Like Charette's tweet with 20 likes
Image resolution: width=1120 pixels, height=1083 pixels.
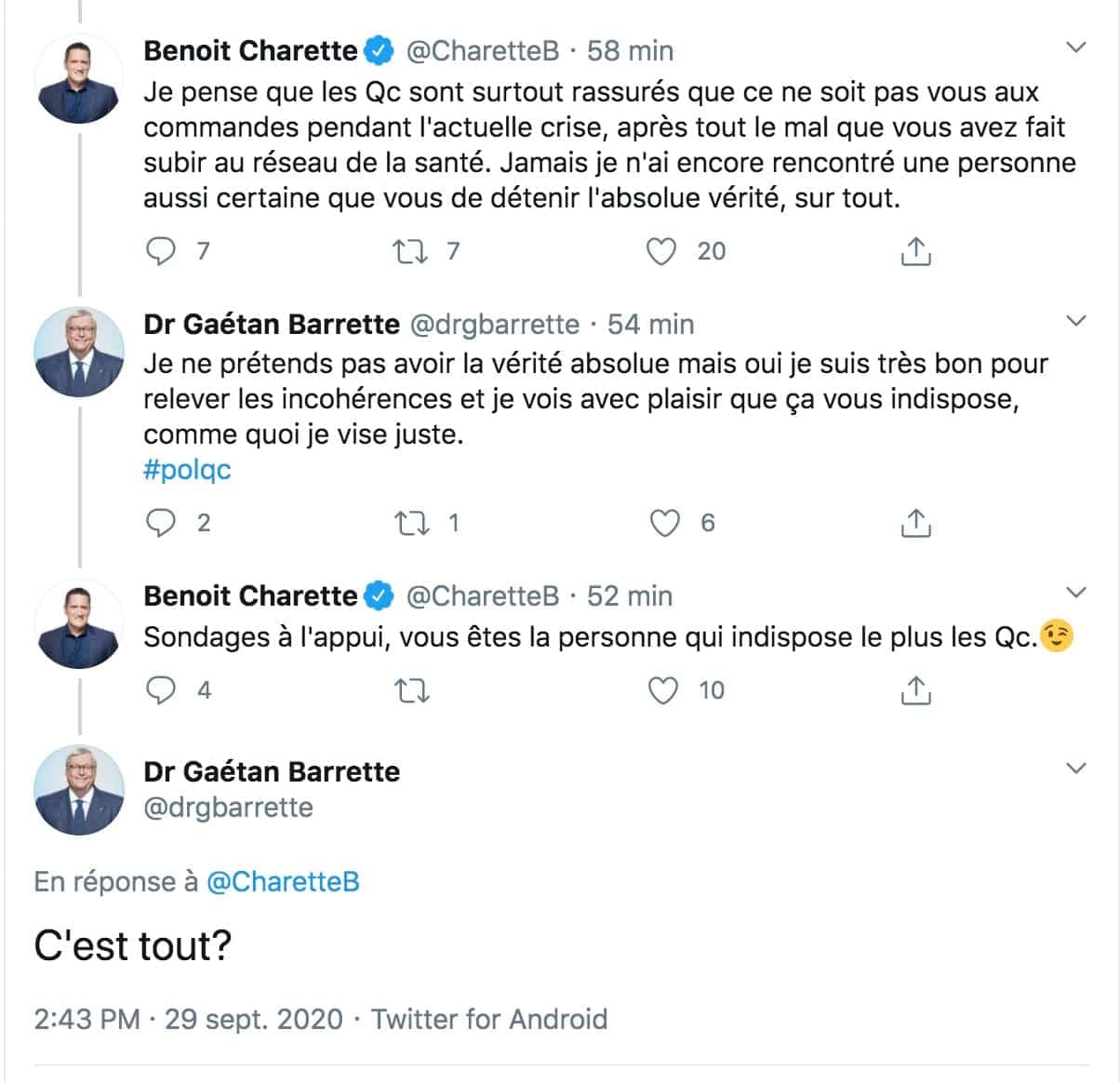(661, 251)
